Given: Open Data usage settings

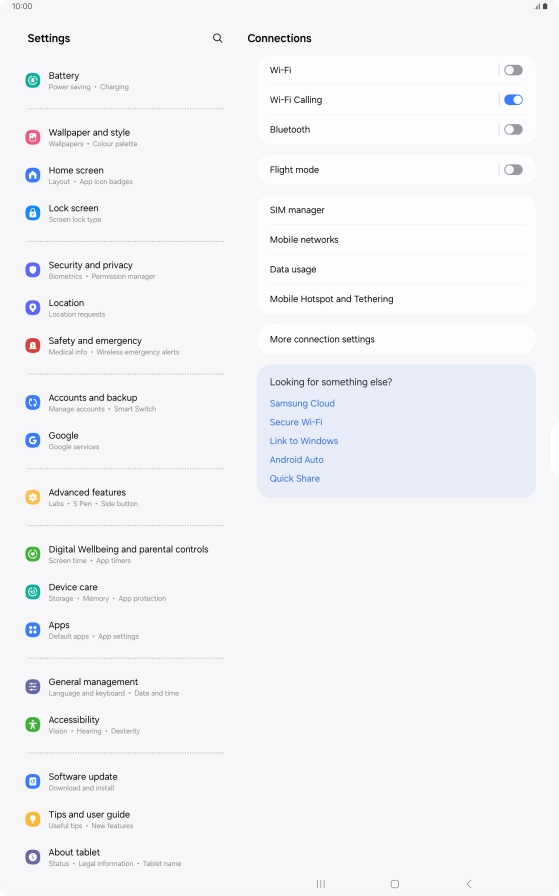Looking at the screenshot, I should 397,270.
